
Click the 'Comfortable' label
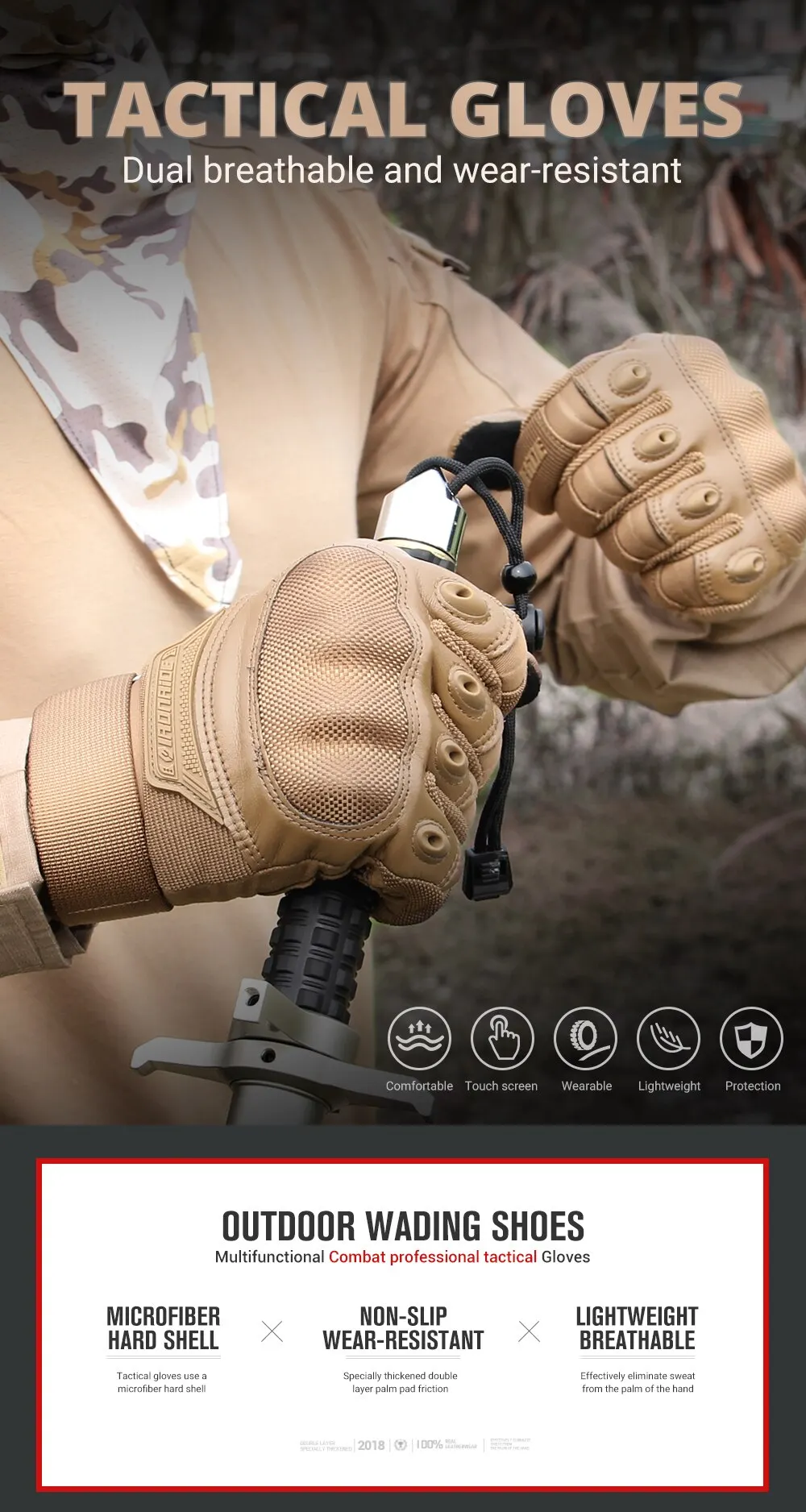tap(419, 1086)
